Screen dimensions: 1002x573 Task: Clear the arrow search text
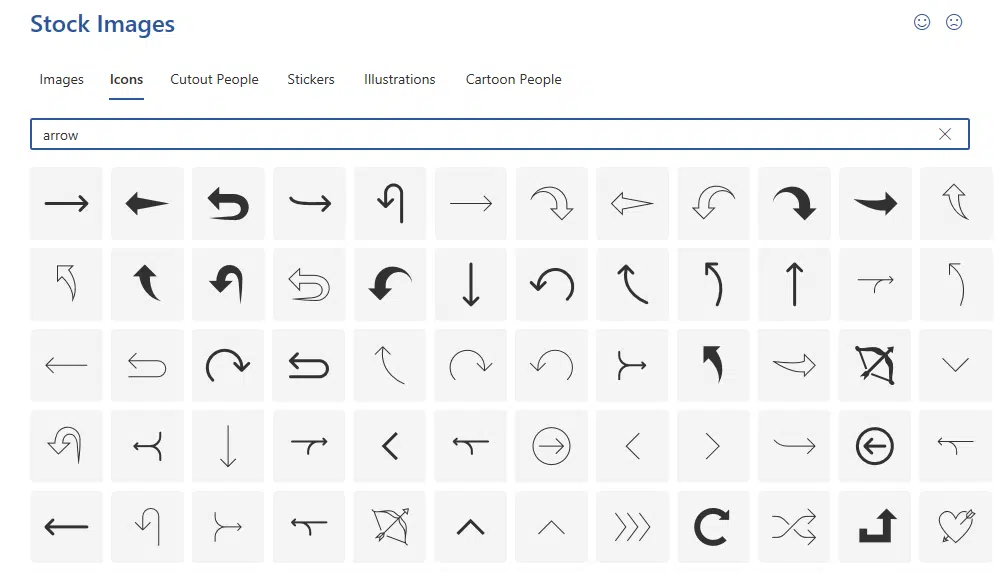click(945, 134)
